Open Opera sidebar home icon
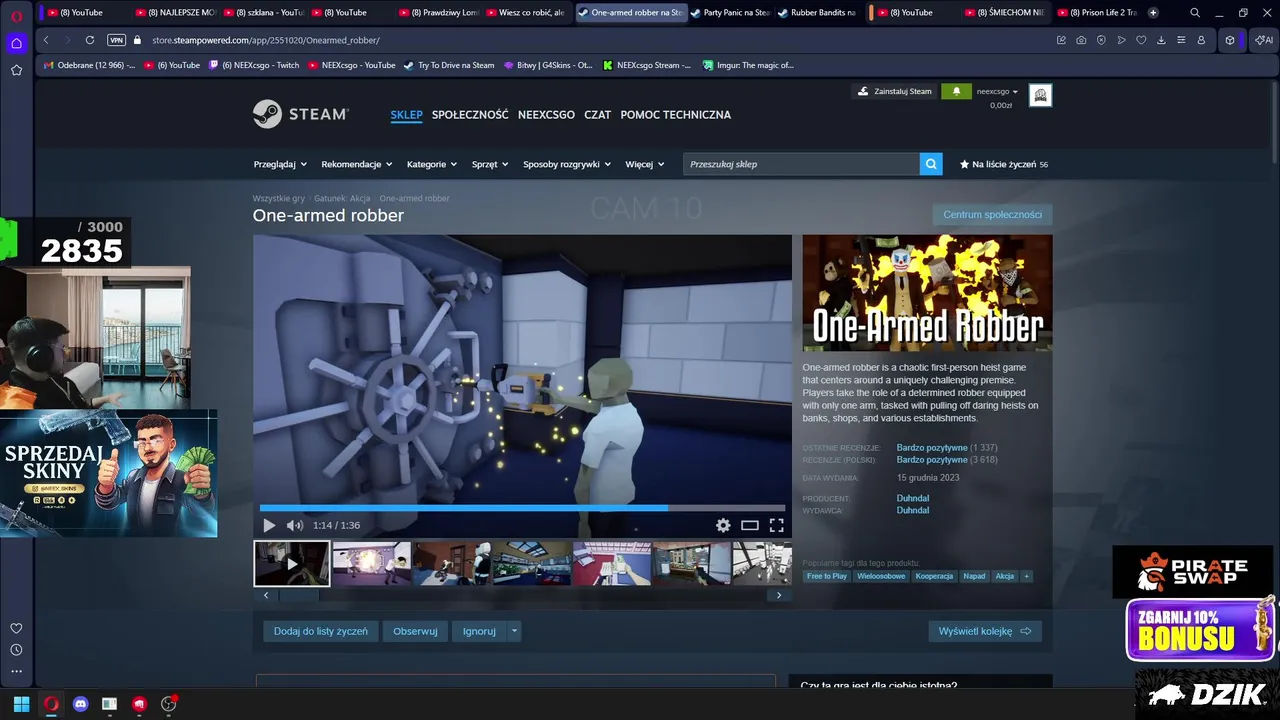This screenshot has height=720, width=1280. [16, 43]
